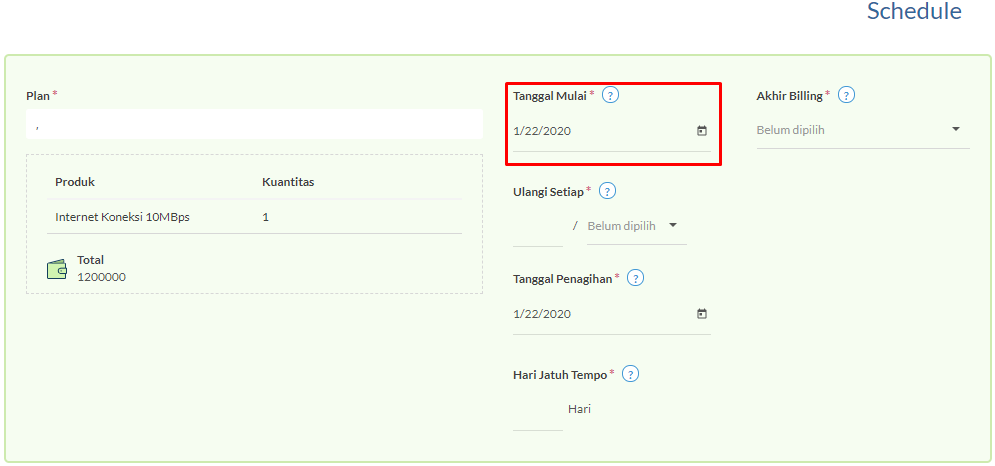The height and width of the screenshot is (466, 995).
Task: Click the Total label
Action: coord(91,260)
